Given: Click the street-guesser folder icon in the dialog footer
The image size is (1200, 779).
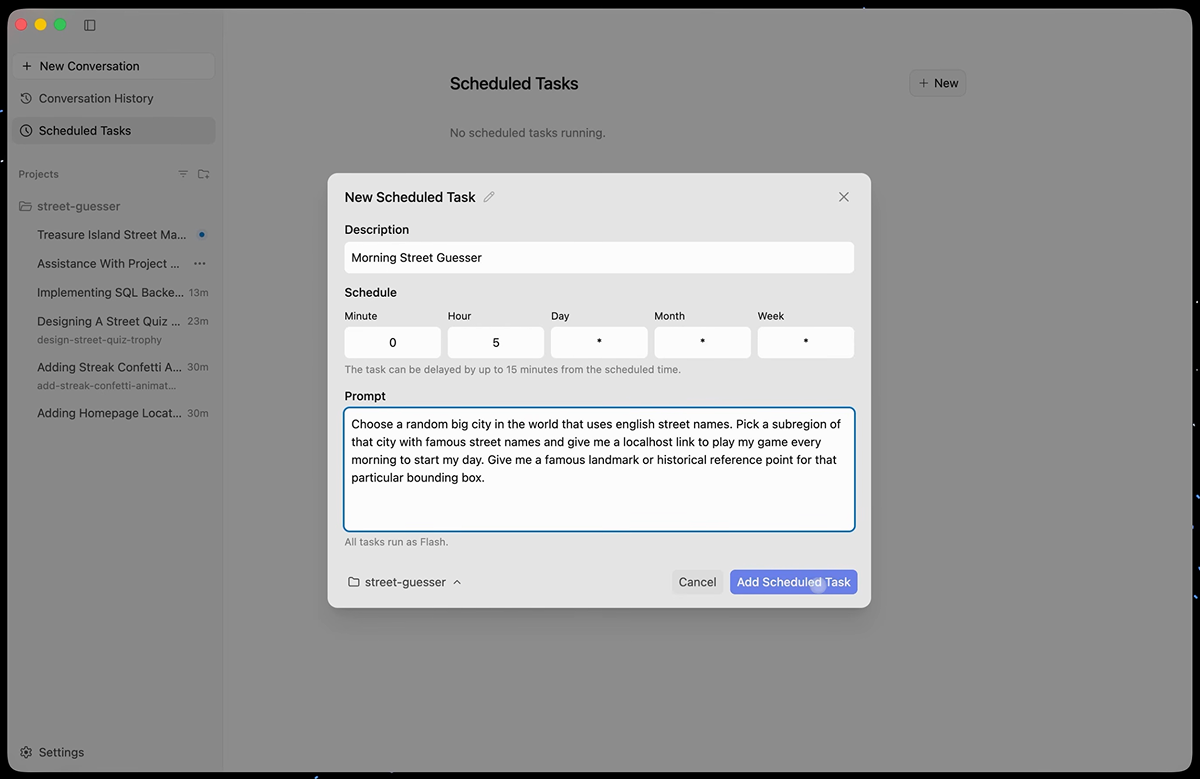Looking at the screenshot, I should (x=354, y=582).
